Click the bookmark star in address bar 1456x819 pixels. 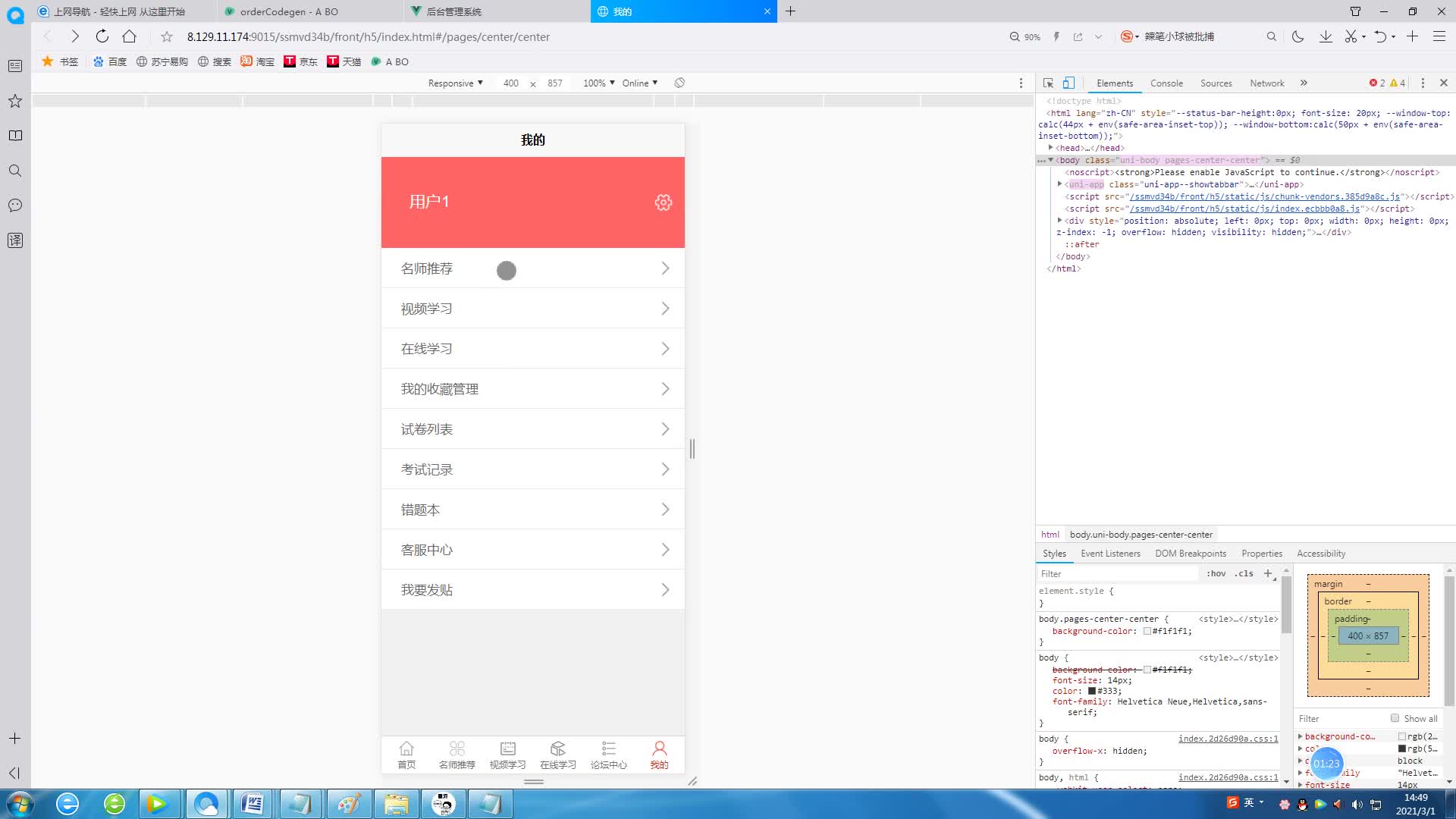[167, 36]
